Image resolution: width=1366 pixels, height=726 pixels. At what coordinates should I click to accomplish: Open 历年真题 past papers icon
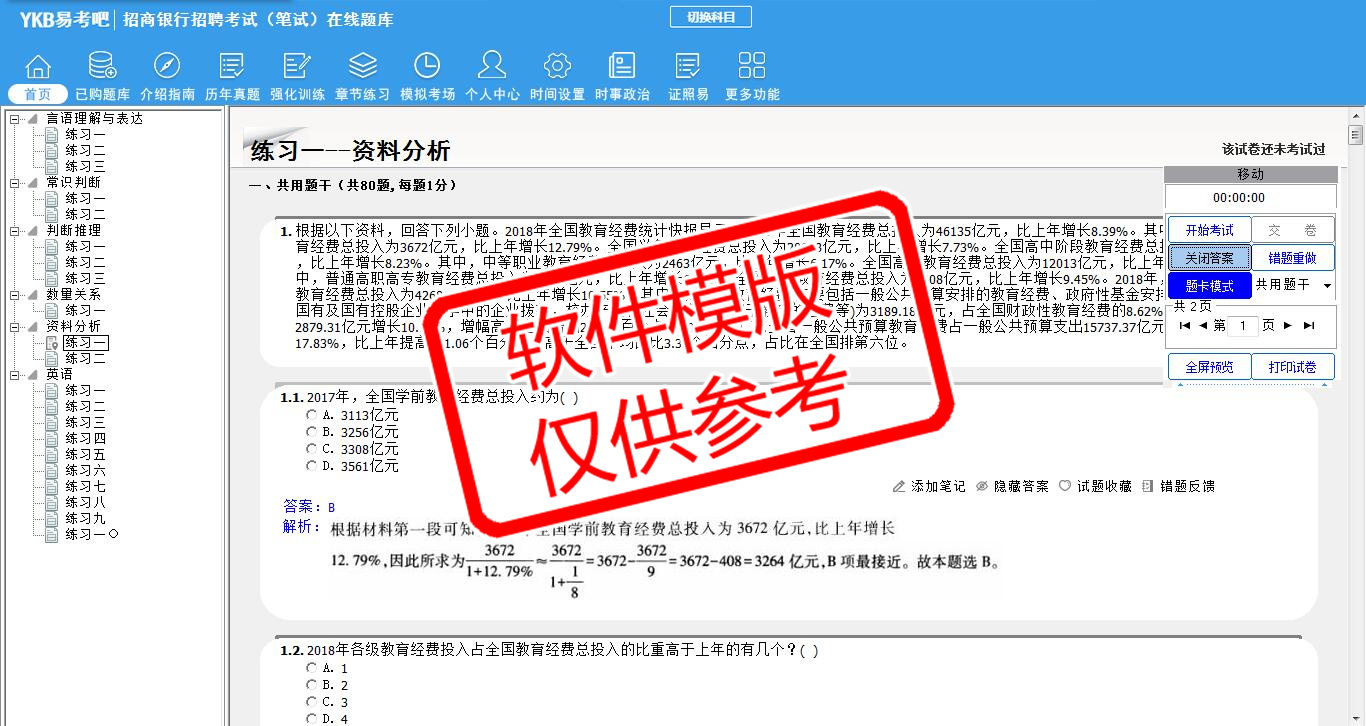(232, 67)
